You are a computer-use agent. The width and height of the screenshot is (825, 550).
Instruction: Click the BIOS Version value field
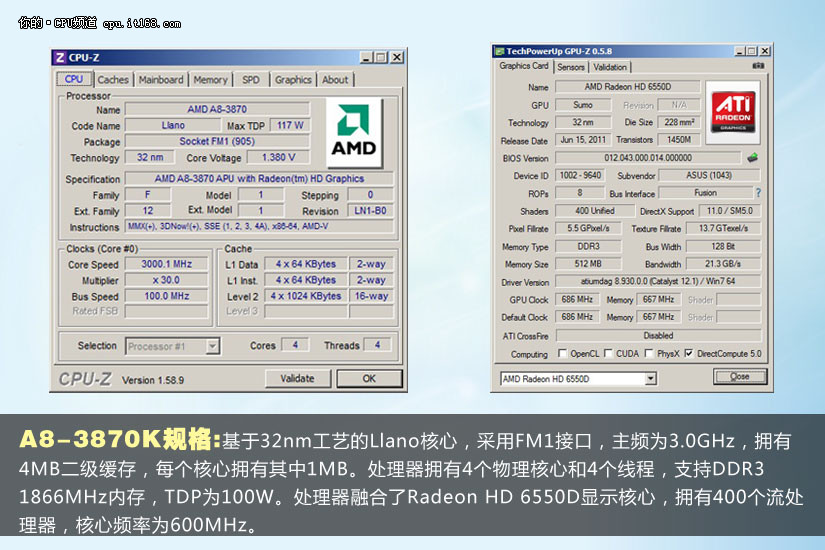pyautogui.click(x=648, y=157)
